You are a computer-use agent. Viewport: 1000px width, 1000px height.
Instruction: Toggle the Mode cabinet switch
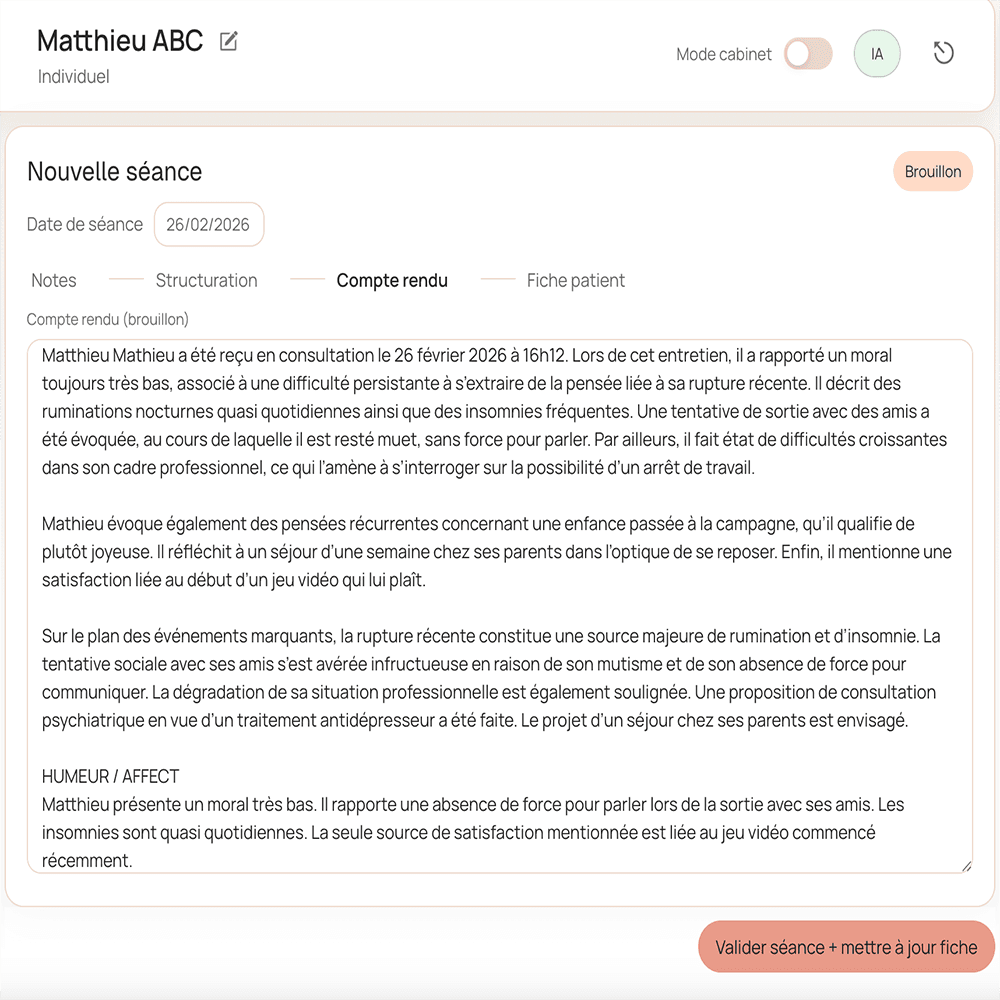click(x=808, y=54)
